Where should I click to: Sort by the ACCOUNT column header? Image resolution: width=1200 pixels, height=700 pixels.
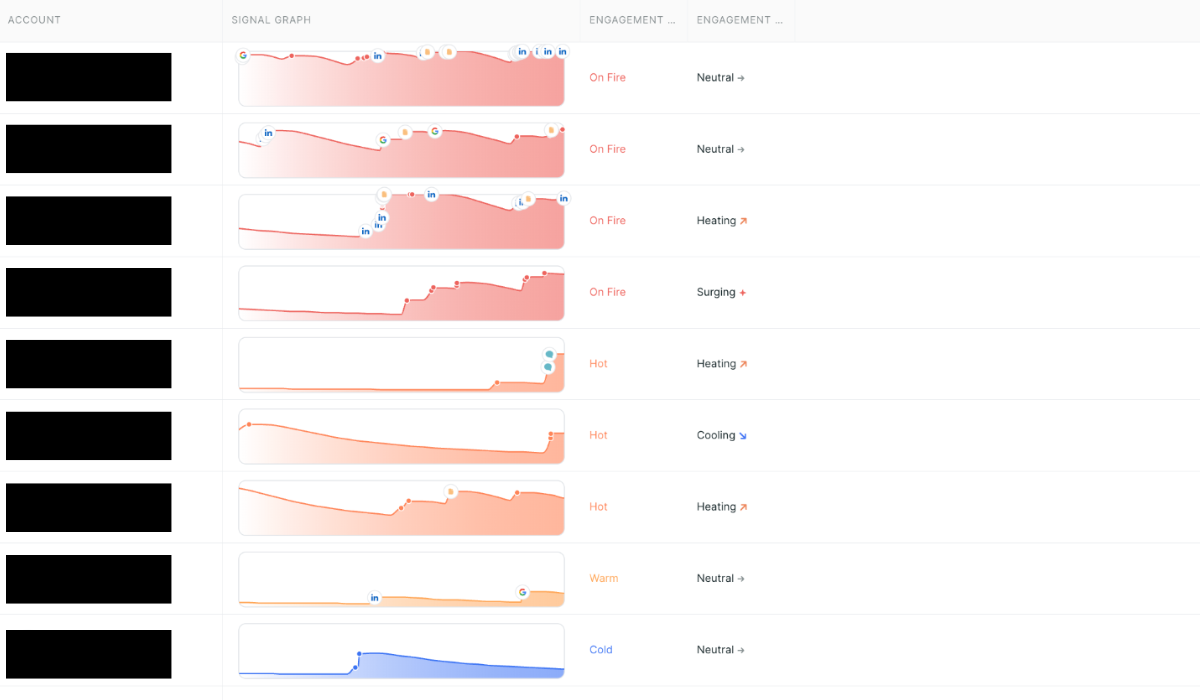pyautogui.click(x=34, y=20)
